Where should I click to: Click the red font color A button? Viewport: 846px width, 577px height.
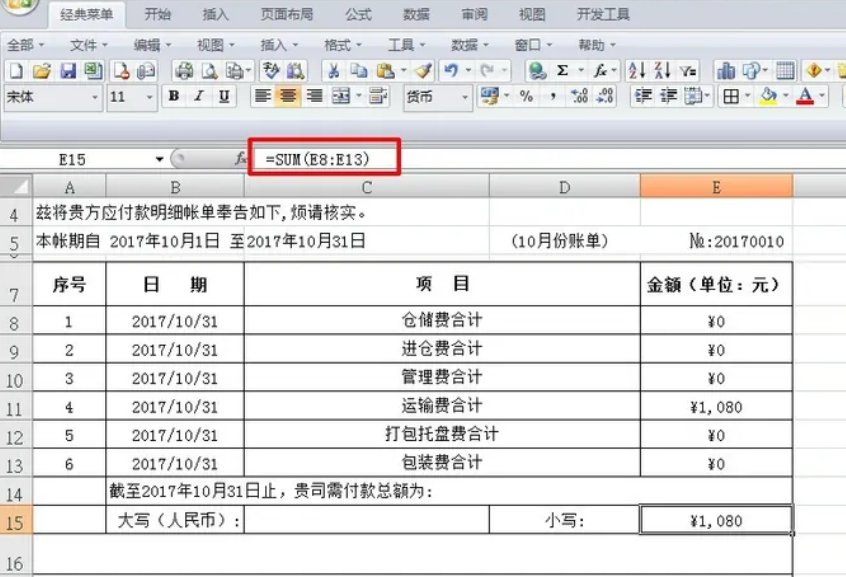coord(805,97)
